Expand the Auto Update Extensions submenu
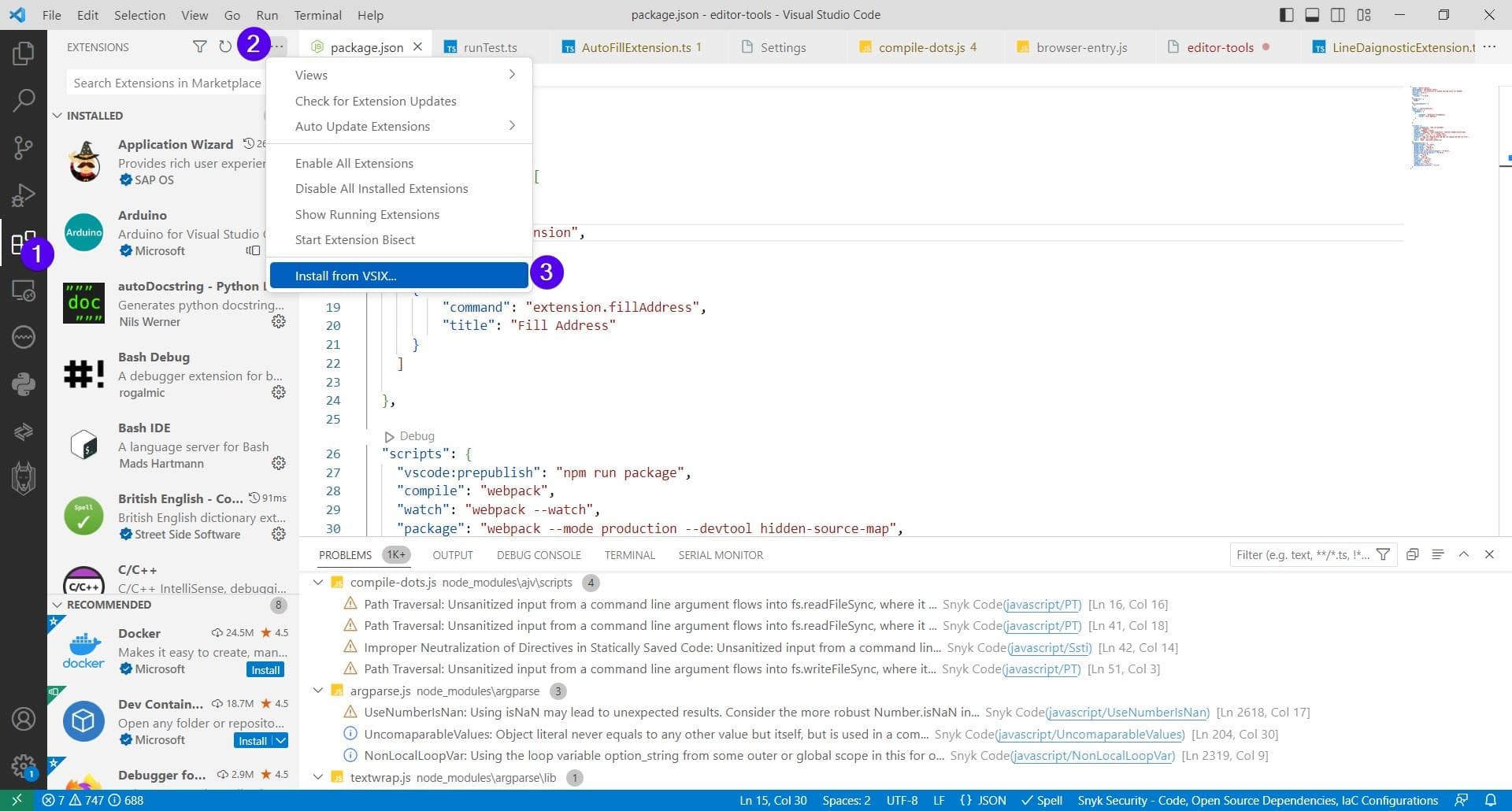Image resolution: width=1512 pixels, height=811 pixels. click(x=399, y=126)
